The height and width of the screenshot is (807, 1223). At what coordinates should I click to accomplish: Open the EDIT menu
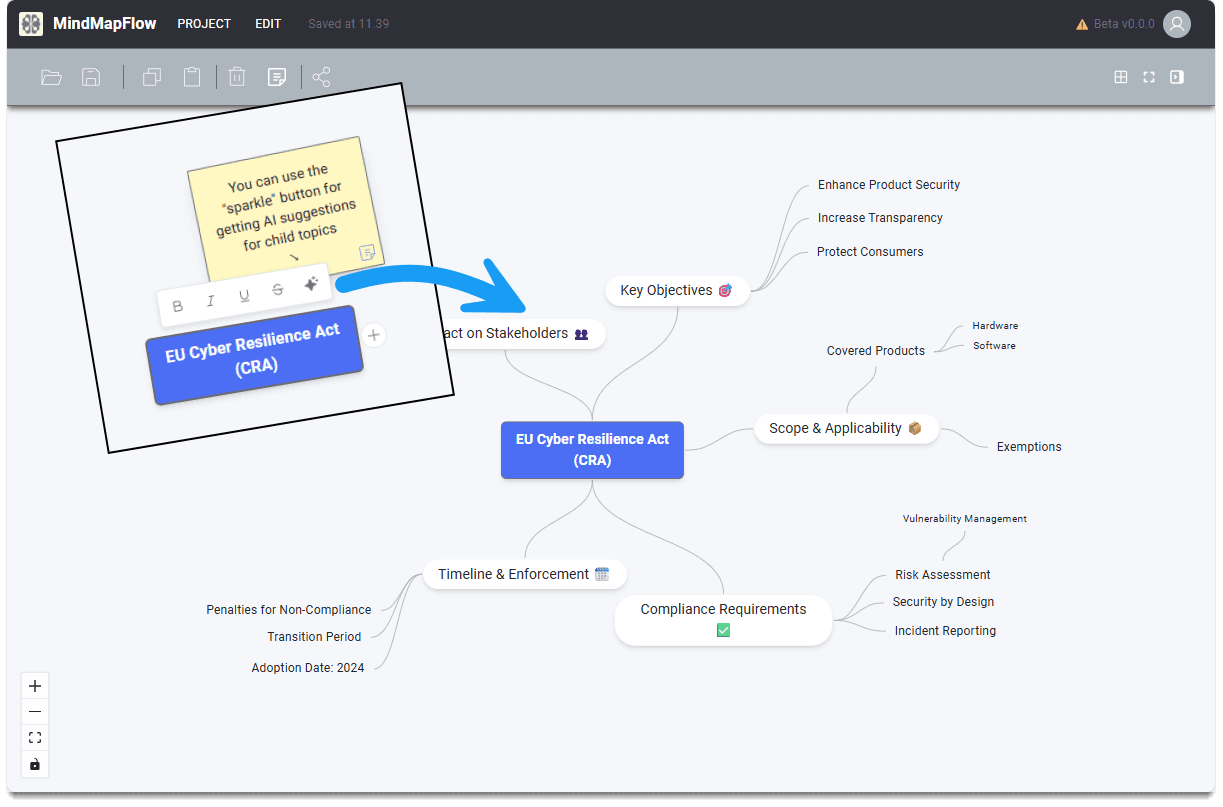[268, 23]
